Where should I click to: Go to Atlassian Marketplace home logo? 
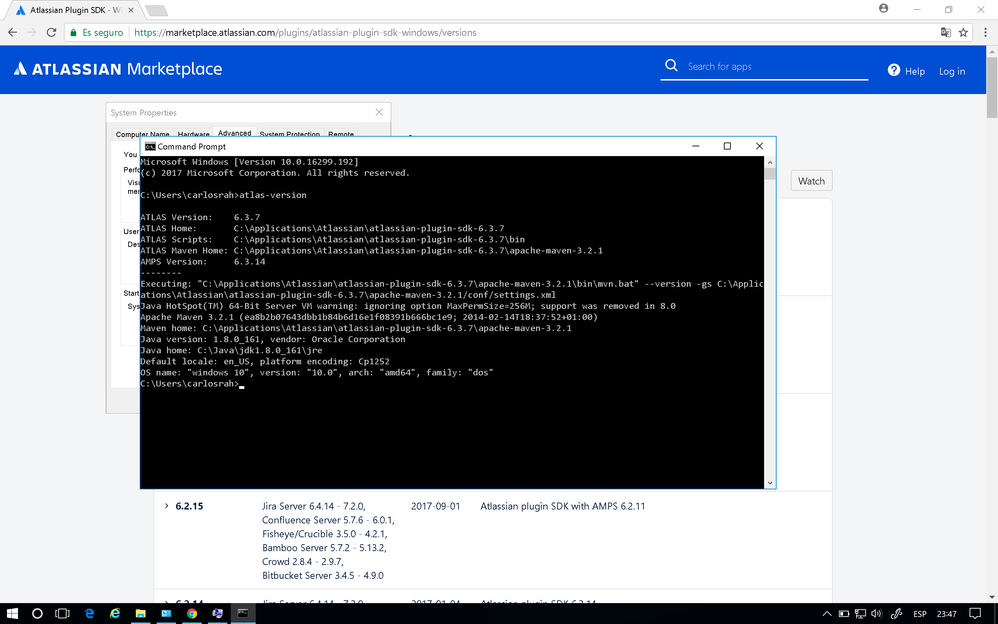pyautogui.click(x=118, y=69)
